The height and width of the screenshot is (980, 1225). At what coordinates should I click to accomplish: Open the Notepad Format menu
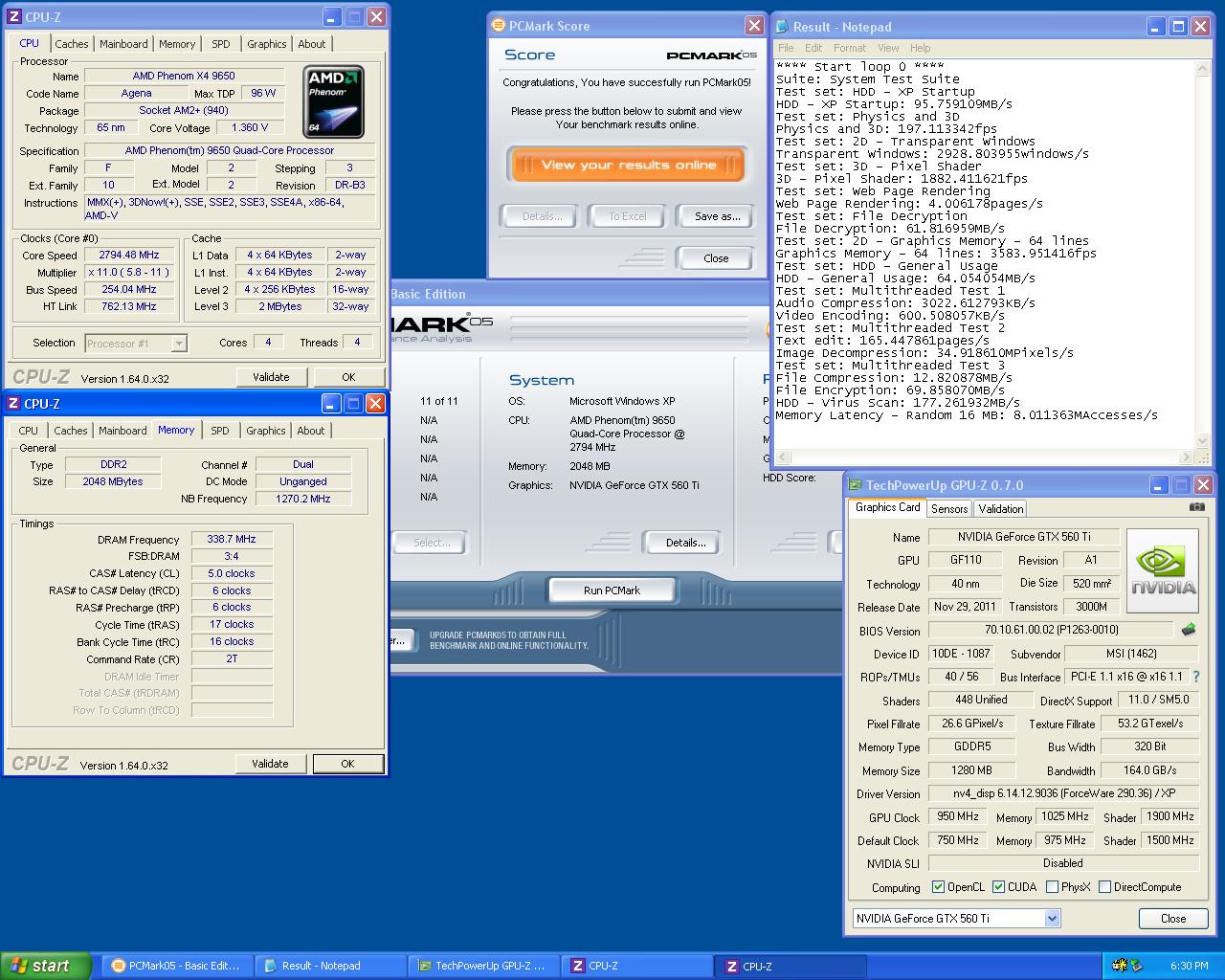850,48
